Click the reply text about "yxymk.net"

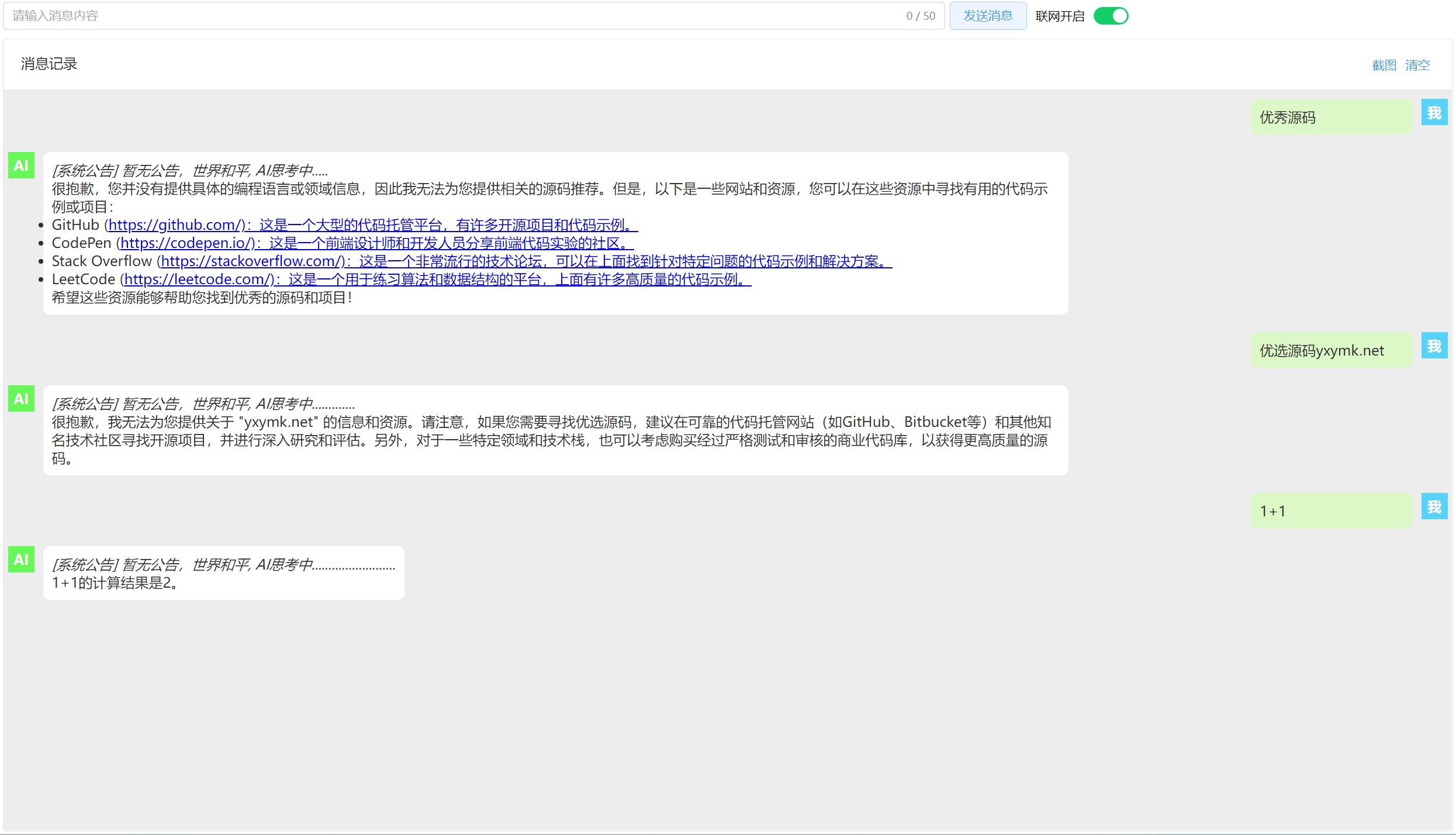[x=551, y=440]
